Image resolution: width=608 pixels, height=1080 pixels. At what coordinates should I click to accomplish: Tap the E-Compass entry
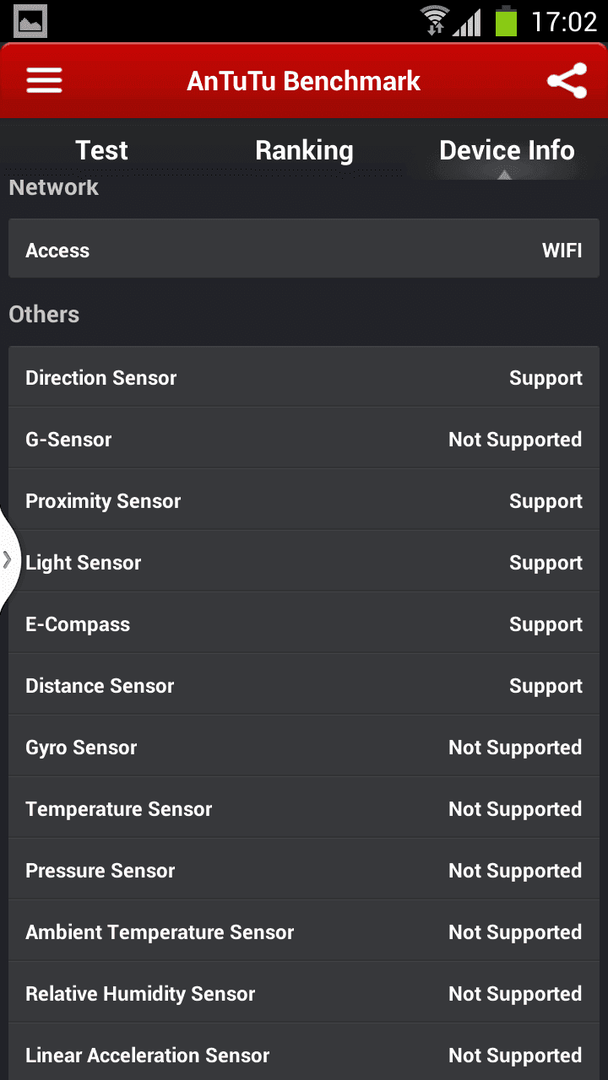tap(304, 624)
